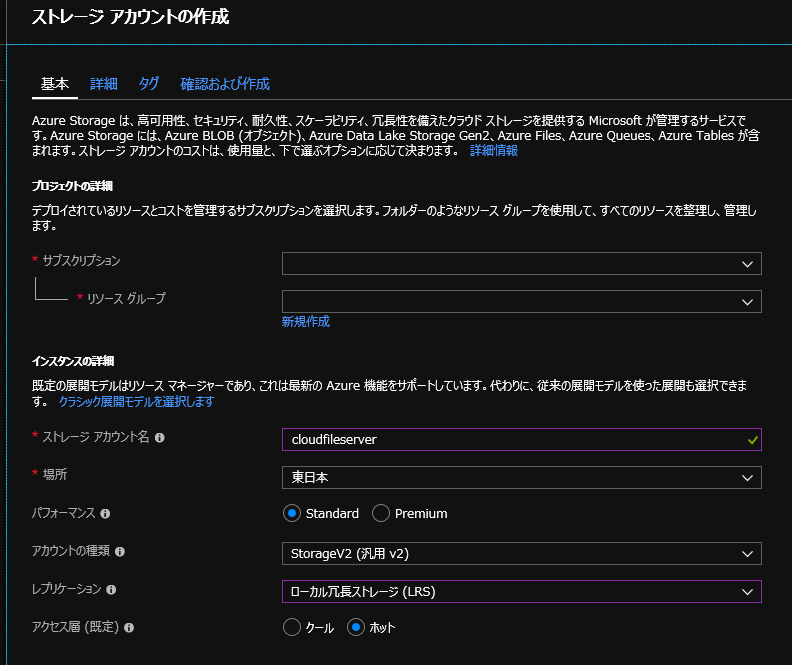Click the storage account name field cloudfileserver
Viewport: 792px width, 665px height.
[510, 439]
